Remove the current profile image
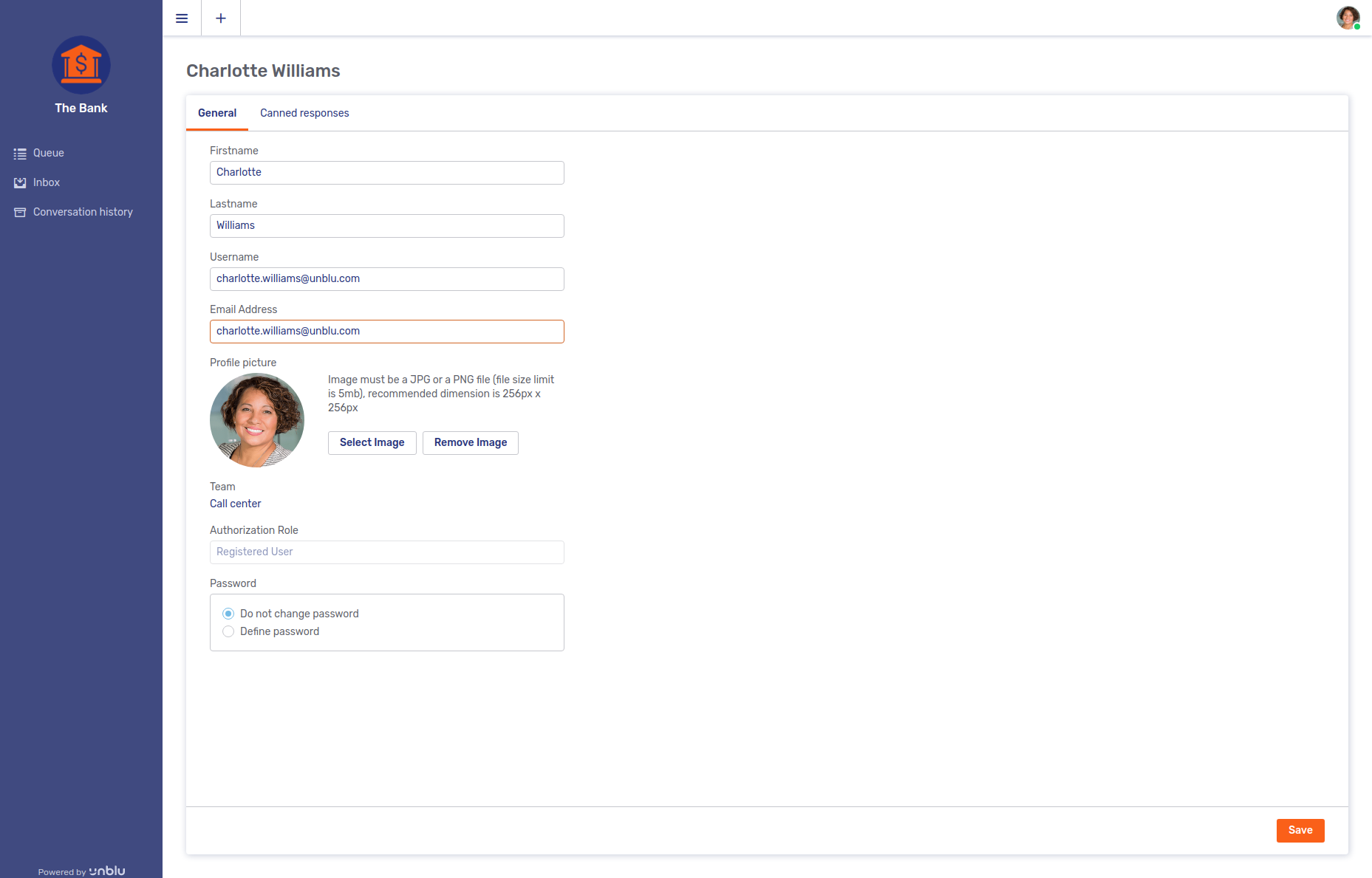1372x878 pixels. click(470, 442)
